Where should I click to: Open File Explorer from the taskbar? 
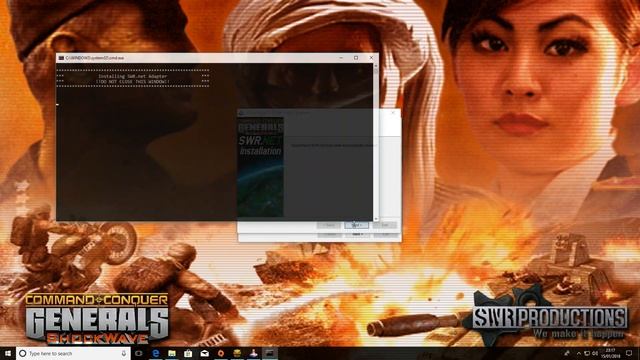point(172,353)
